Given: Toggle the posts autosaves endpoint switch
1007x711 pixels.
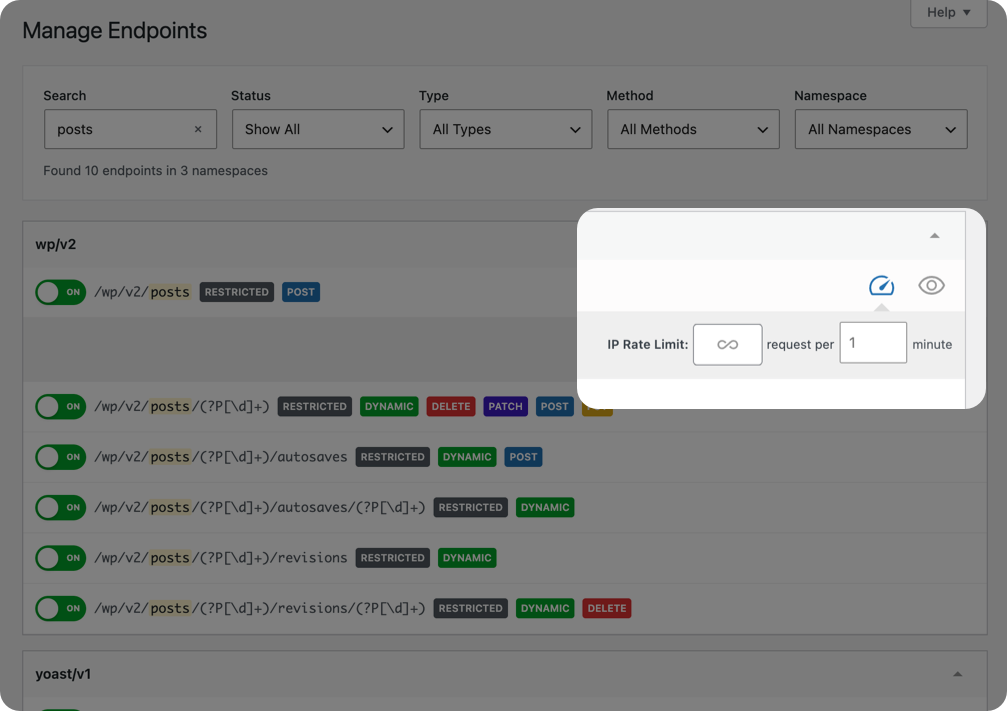Looking at the screenshot, I should pyautogui.click(x=60, y=457).
